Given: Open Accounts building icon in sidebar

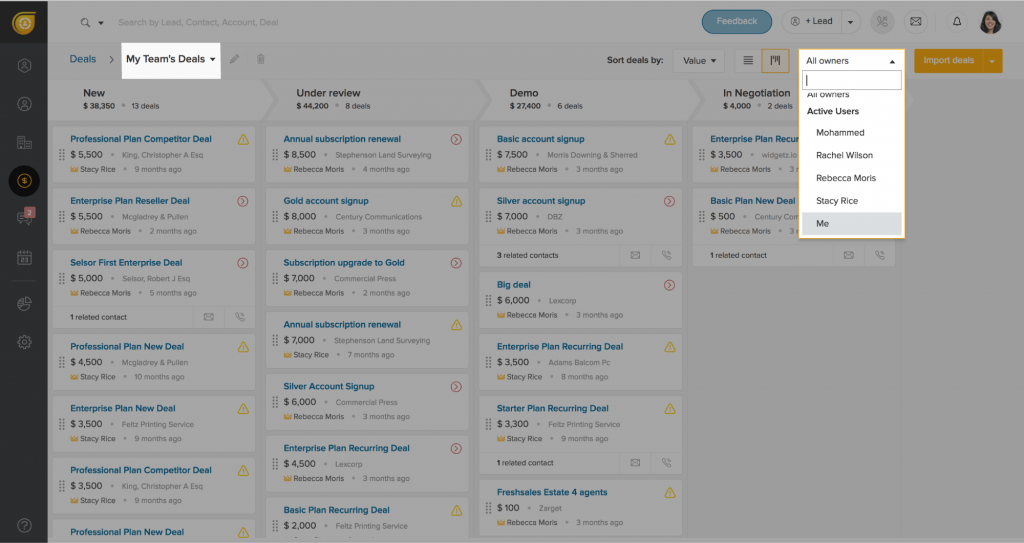Looking at the screenshot, I should tap(24, 142).
